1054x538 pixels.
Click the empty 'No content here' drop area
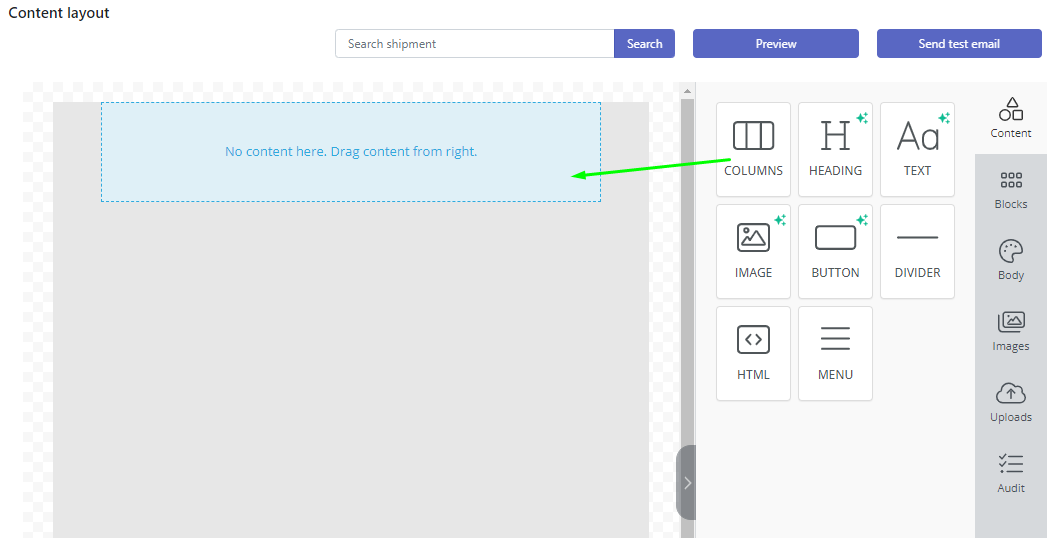(x=351, y=152)
